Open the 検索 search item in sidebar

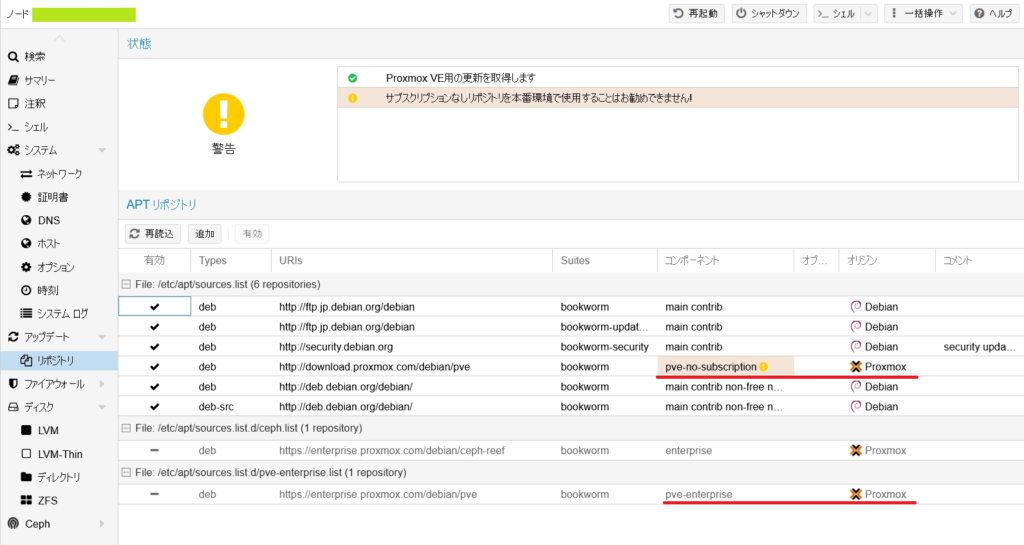coord(34,57)
